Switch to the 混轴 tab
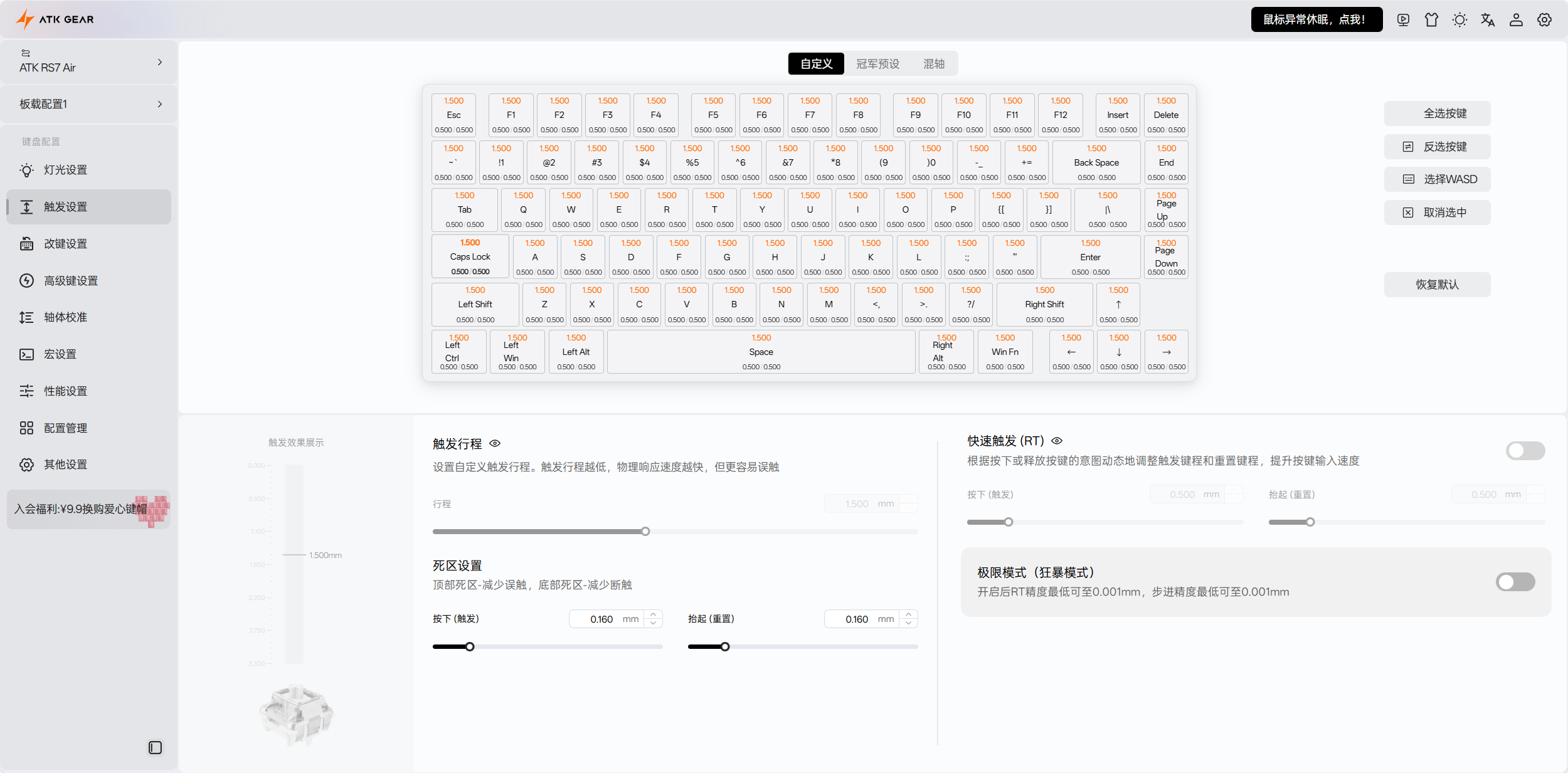Screen dimensions: 1568x773 pyautogui.click(x=933, y=64)
